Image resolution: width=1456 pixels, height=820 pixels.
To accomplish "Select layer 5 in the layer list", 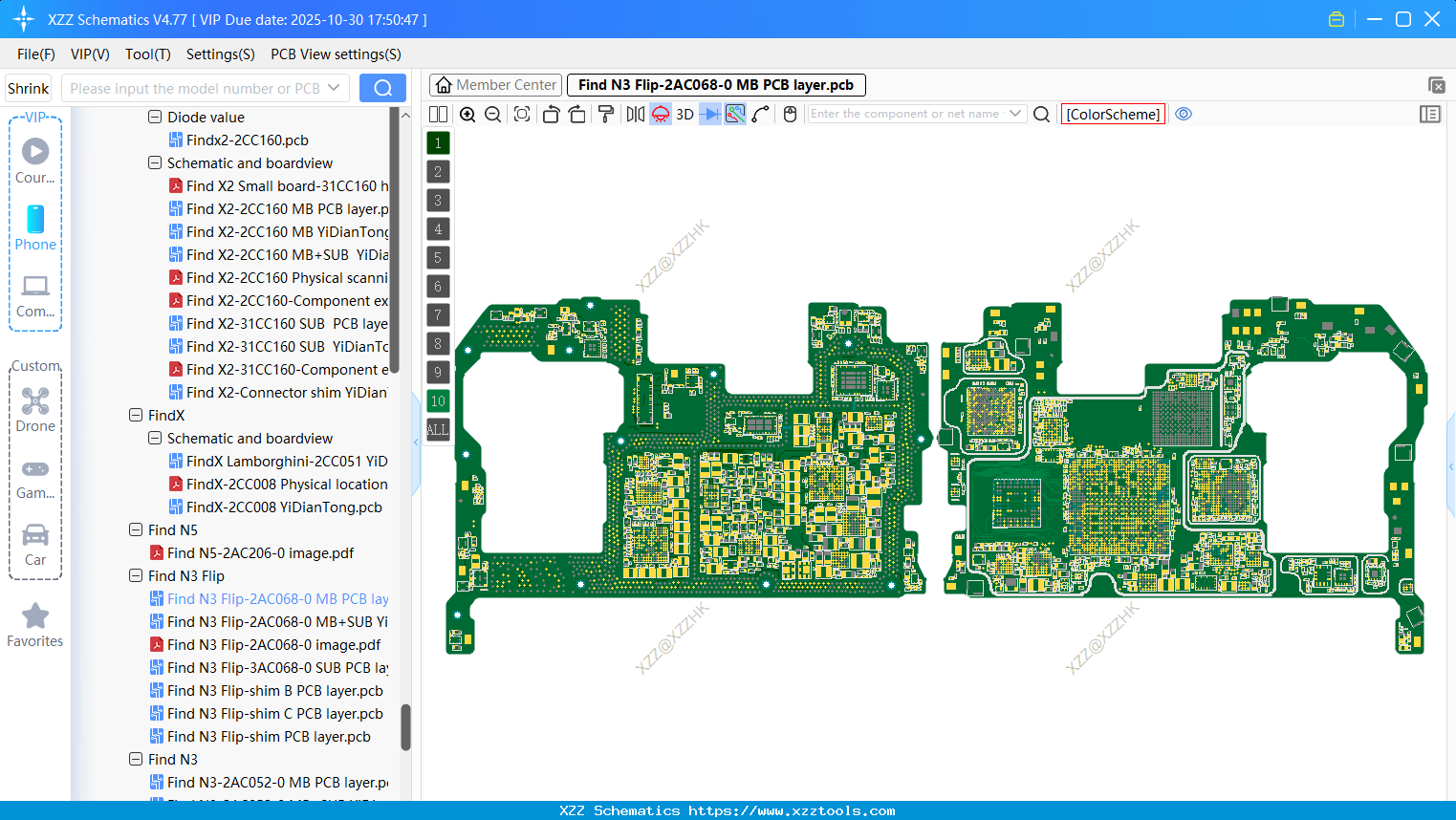I will 438,257.
